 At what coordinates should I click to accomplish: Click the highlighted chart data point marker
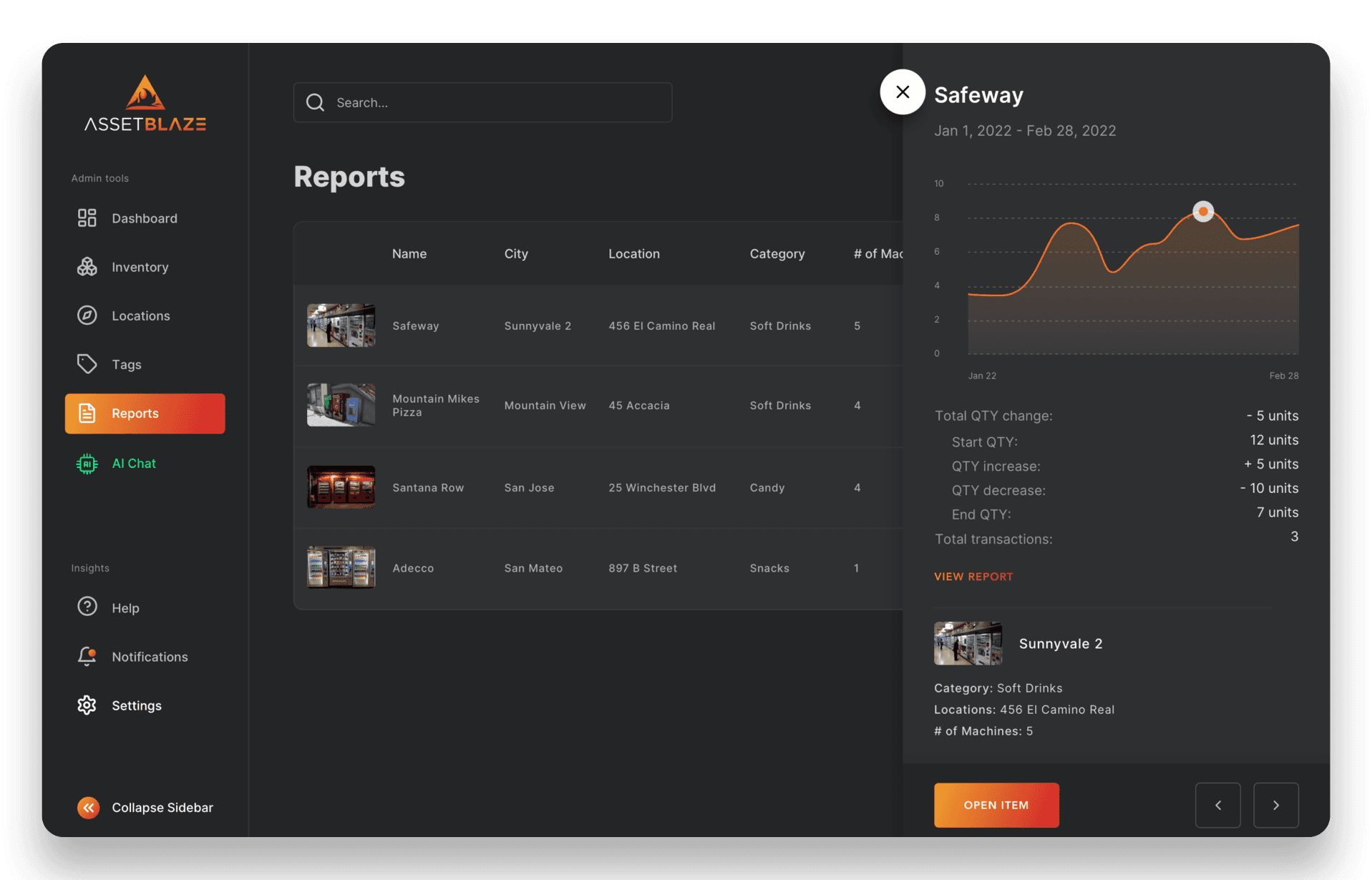(x=1203, y=211)
